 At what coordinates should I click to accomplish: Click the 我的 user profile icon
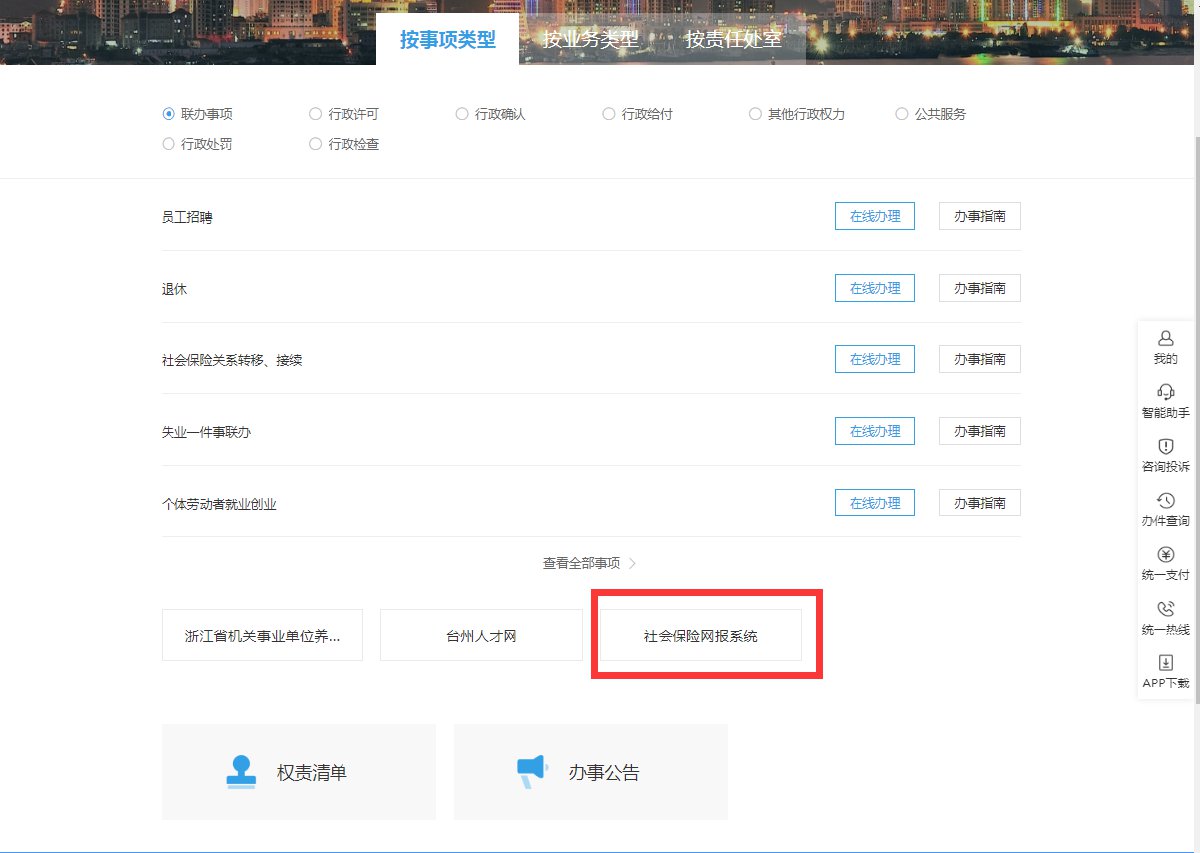pyautogui.click(x=1165, y=339)
